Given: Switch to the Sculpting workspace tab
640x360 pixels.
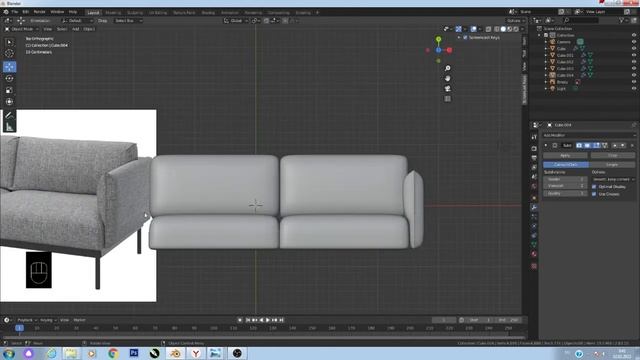Looking at the screenshot, I should click(135, 13).
